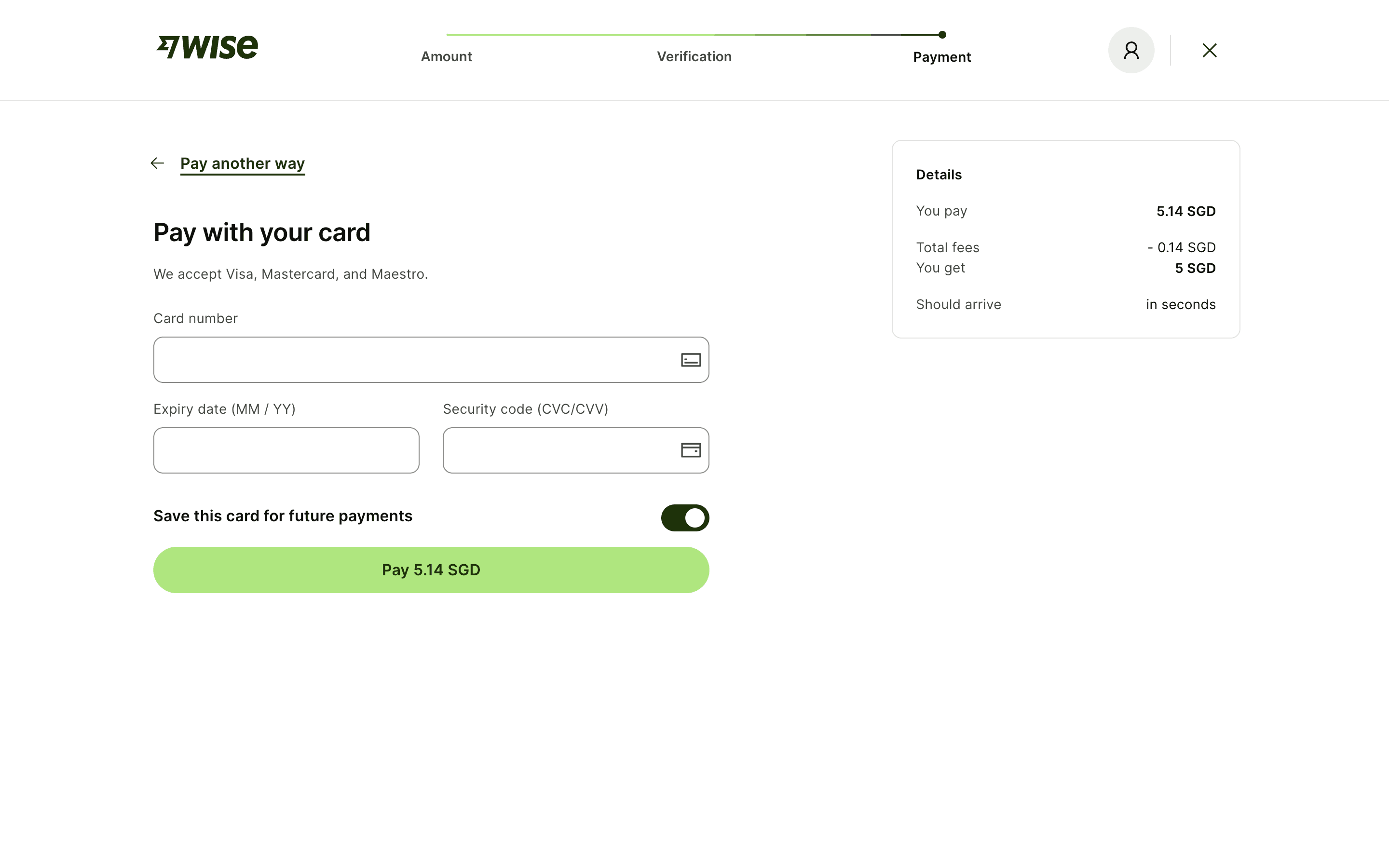Click the Save this card label text
The width and height of the screenshot is (1389, 868).
coord(283,516)
